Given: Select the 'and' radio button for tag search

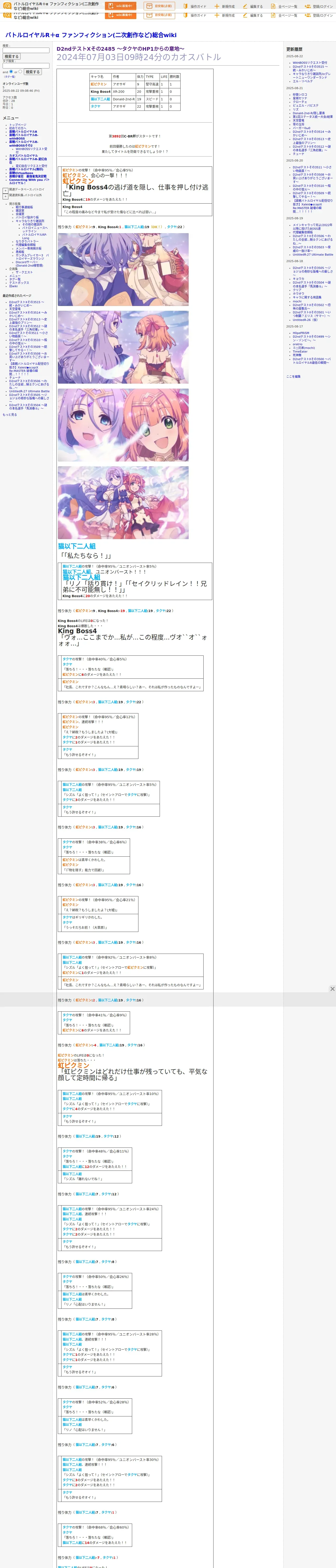Looking at the screenshot, I should tap(11, 71).
